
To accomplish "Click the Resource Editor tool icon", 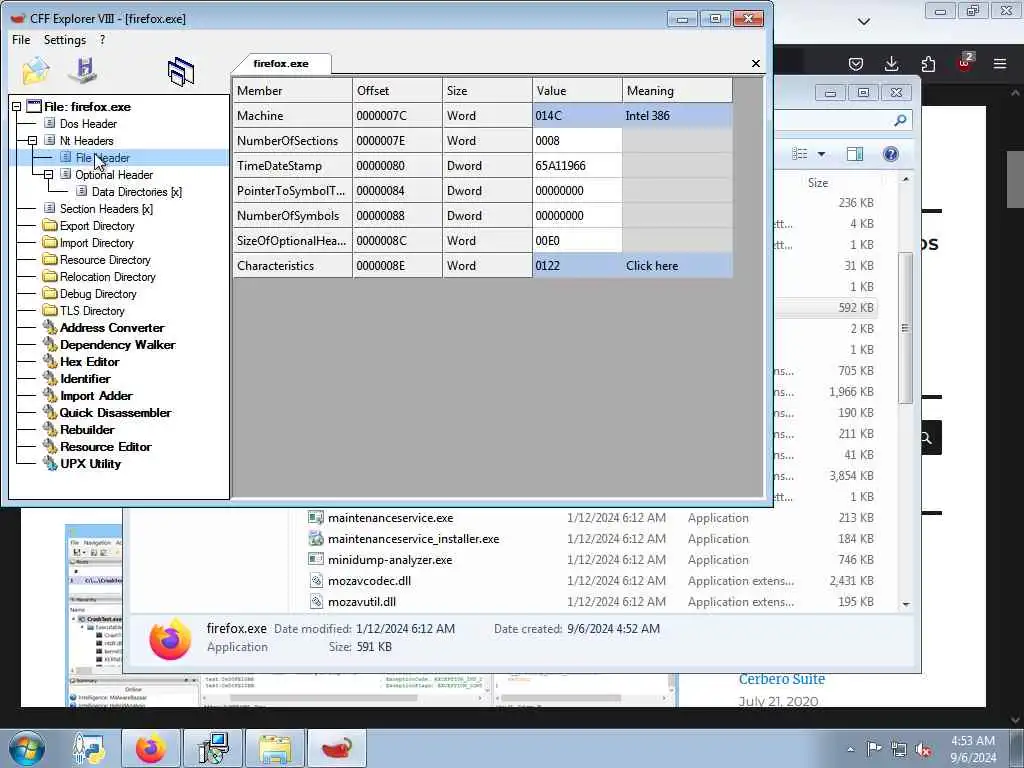I will pos(50,446).
